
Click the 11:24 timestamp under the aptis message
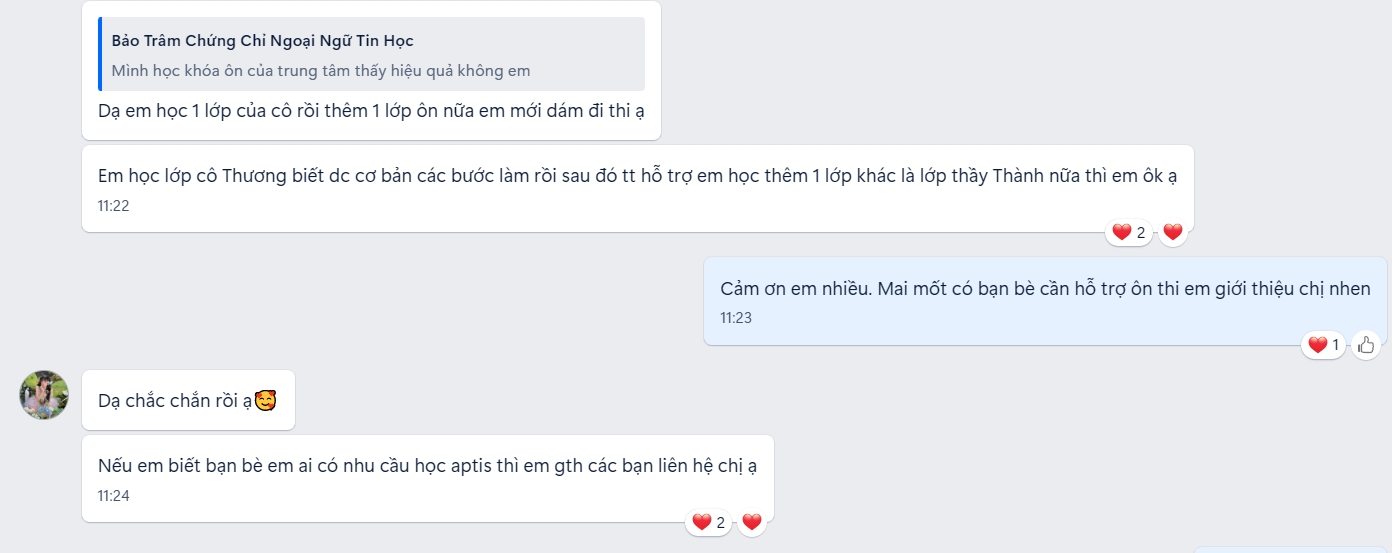(114, 496)
